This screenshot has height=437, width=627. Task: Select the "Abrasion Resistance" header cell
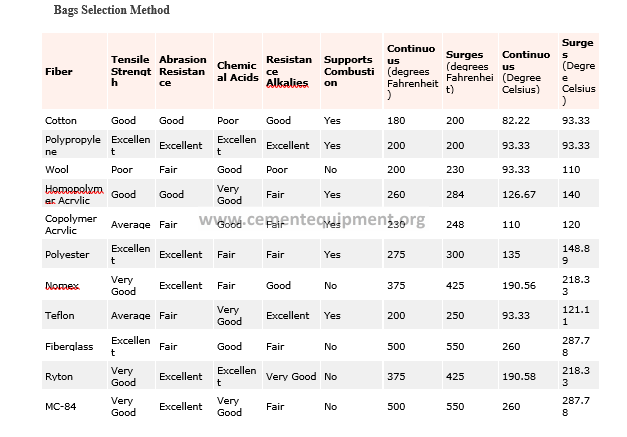point(181,72)
